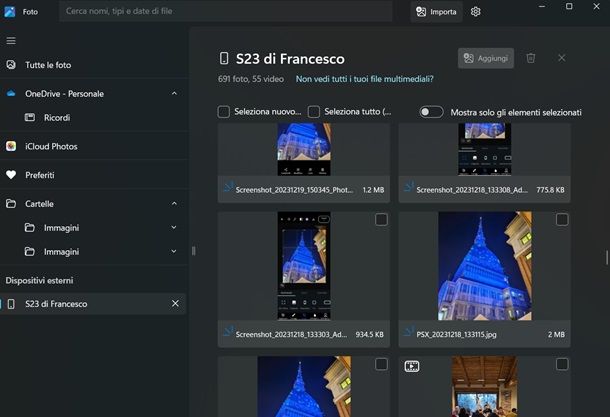The width and height of the screenshot is (610, 417).
Task: Click the '934.5 KB' file size label
Action: click(370, 335)
